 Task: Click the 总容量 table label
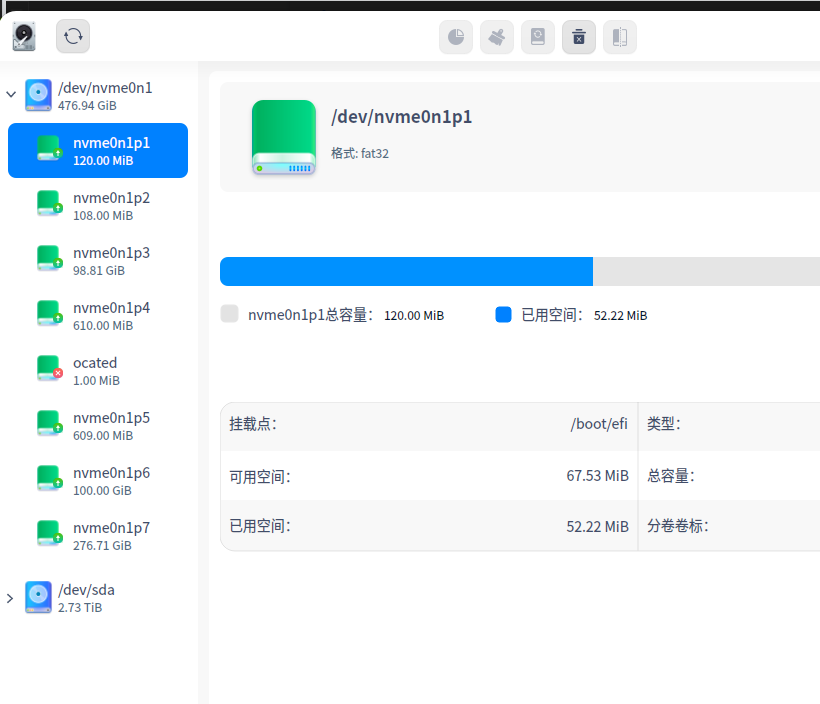click(670, 475)
